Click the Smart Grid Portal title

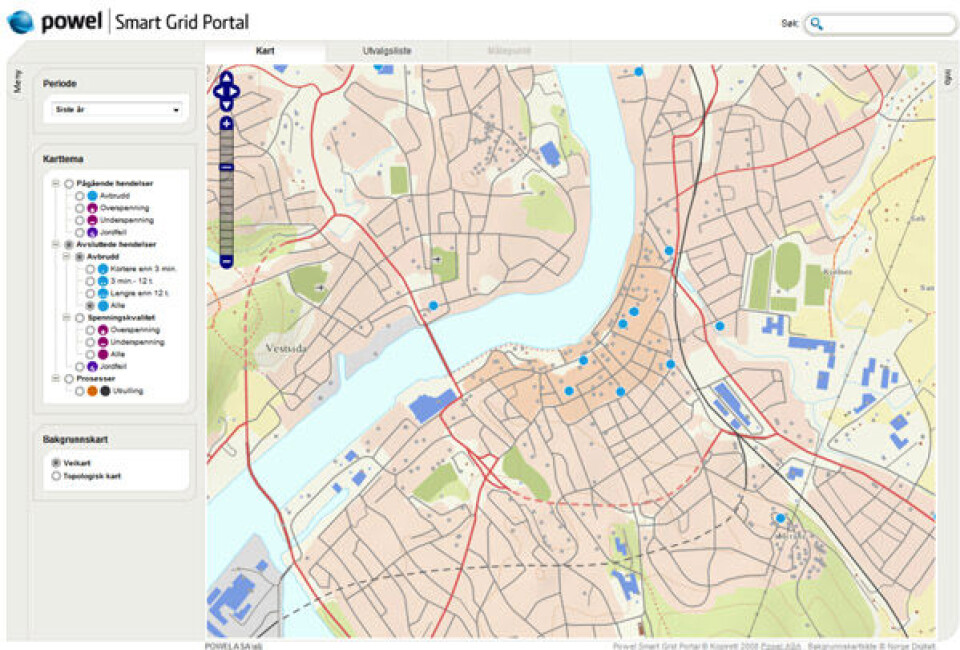click(182, 23)
